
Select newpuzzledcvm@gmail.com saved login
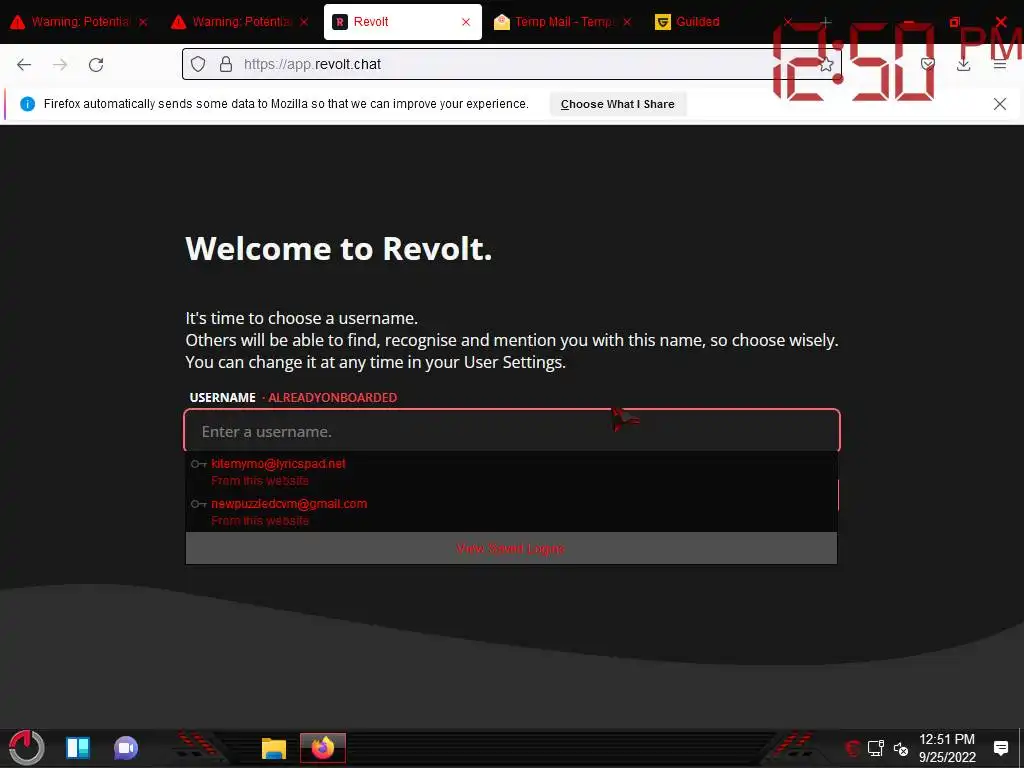(511, 512)
